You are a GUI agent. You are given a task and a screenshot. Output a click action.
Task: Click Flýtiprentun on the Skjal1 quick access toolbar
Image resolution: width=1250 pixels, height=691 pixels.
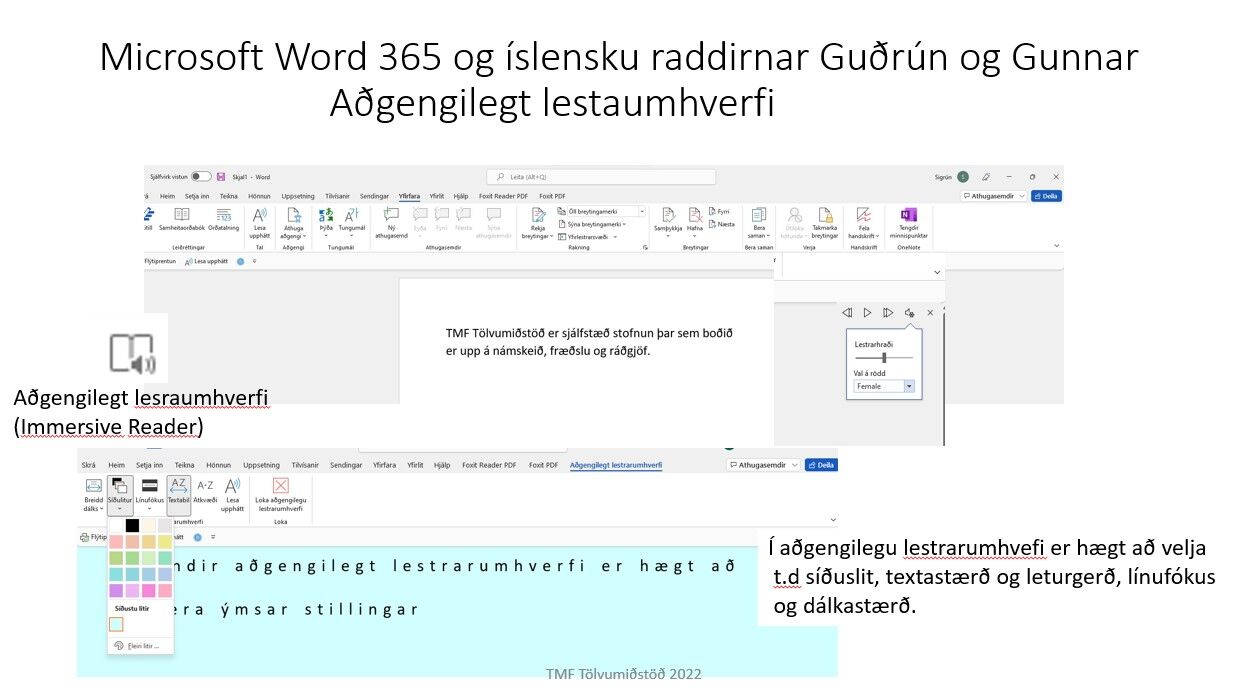point(161,261)
